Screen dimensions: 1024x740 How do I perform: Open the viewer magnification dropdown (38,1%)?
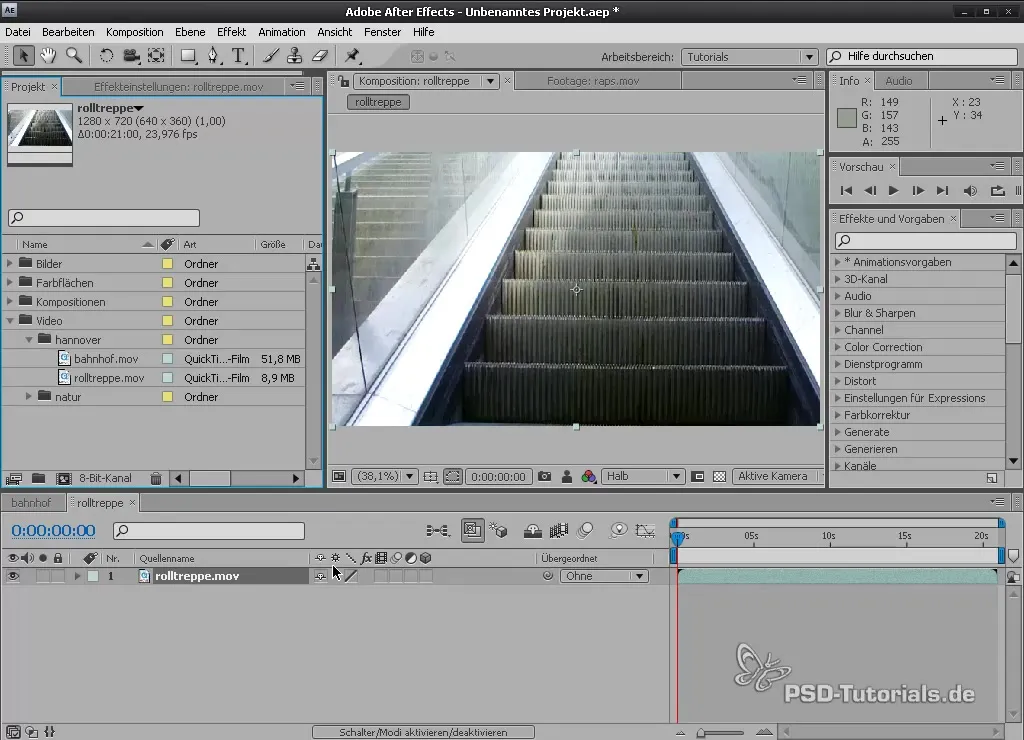(385, 477)
